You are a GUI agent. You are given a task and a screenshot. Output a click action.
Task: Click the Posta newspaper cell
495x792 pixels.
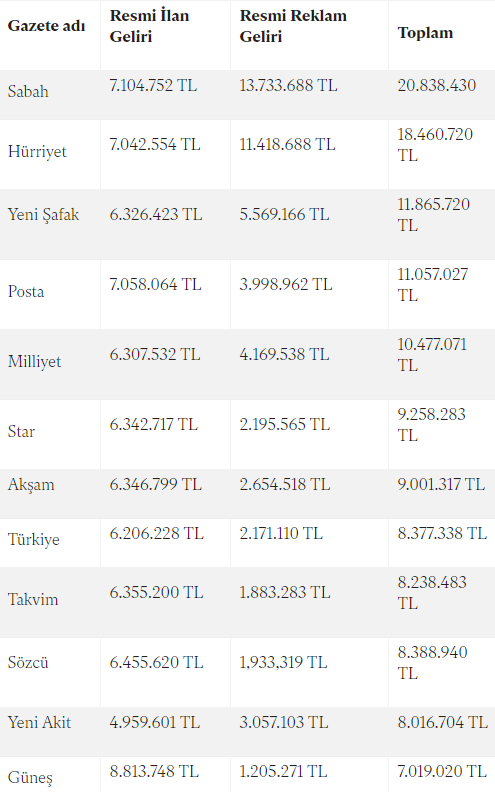click(26, 291)
